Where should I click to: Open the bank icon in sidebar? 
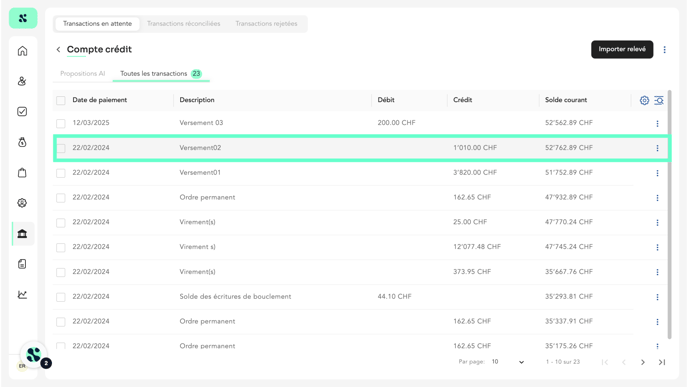22,233
